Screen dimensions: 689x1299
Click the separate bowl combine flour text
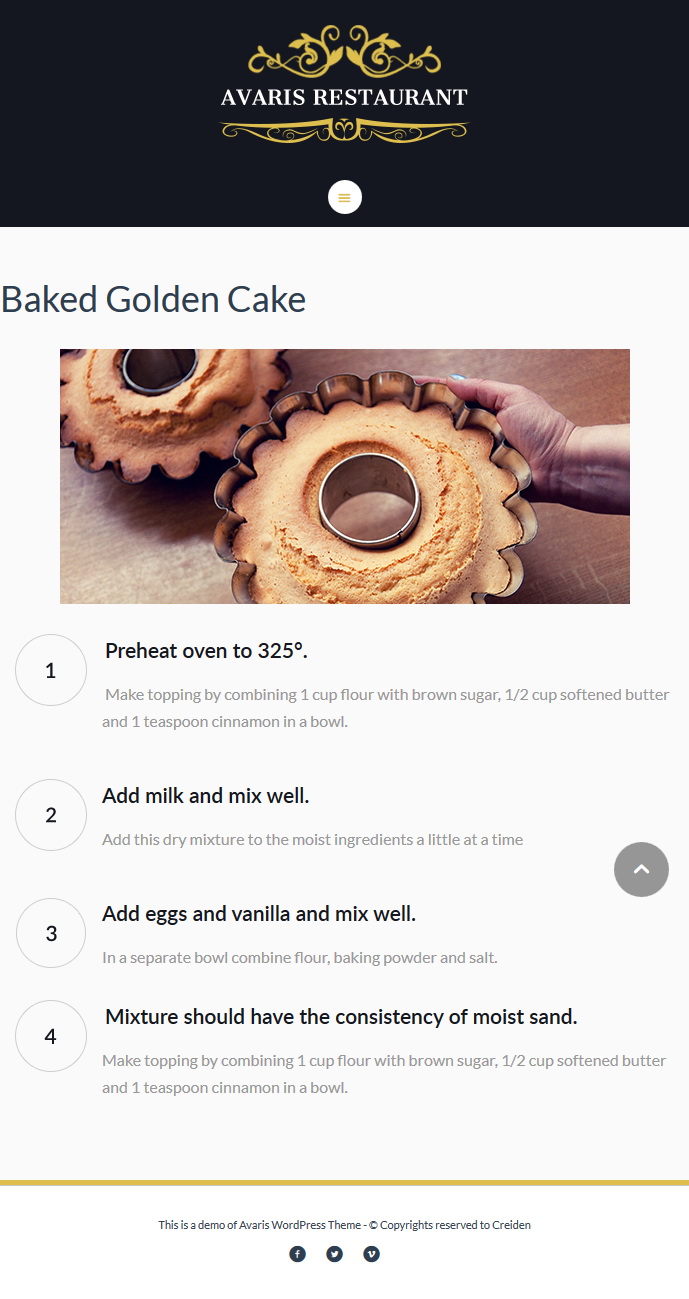[x=300, y=957]
